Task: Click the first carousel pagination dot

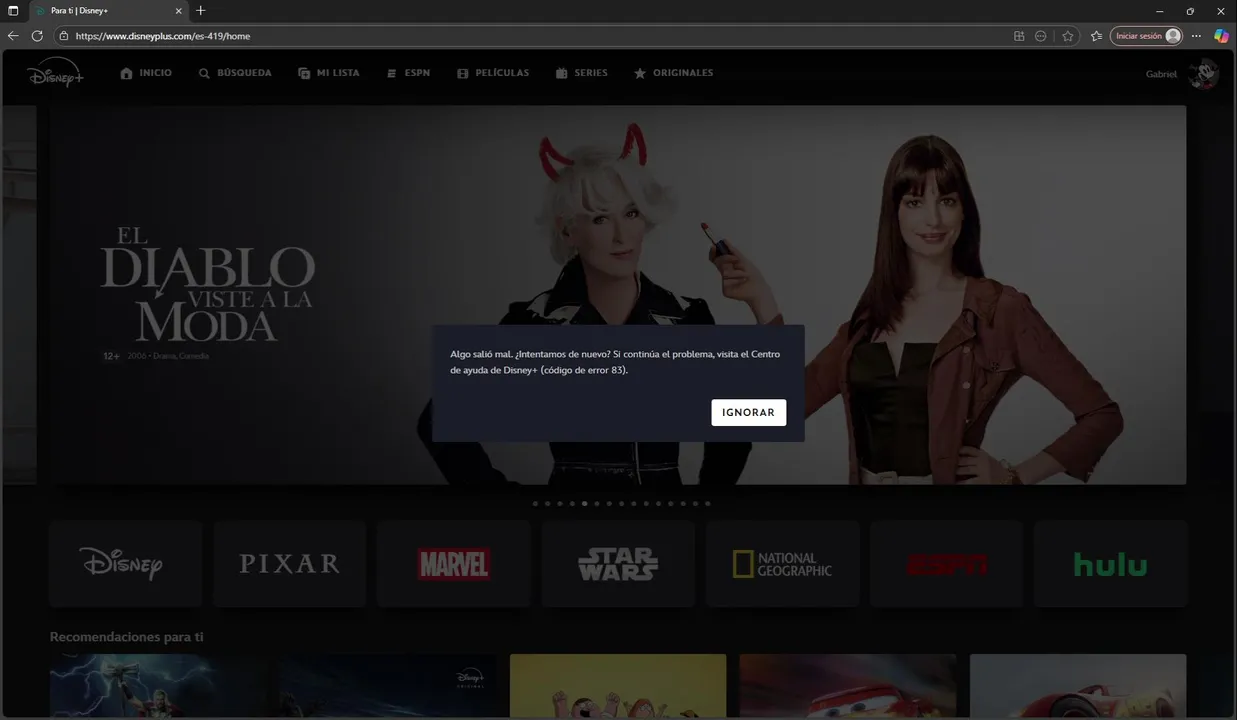Action: coord(535,504)
